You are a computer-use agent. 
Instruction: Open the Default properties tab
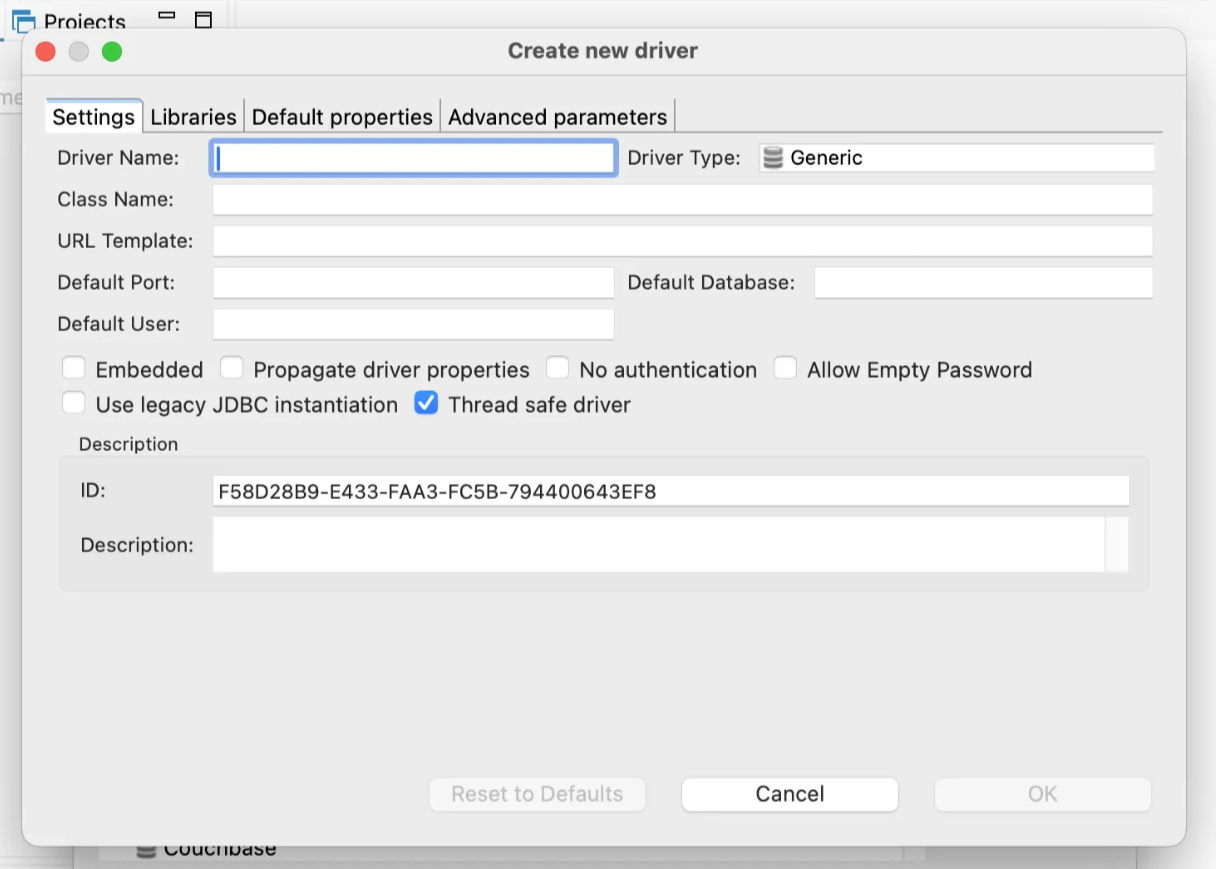(x=342, y=117)
